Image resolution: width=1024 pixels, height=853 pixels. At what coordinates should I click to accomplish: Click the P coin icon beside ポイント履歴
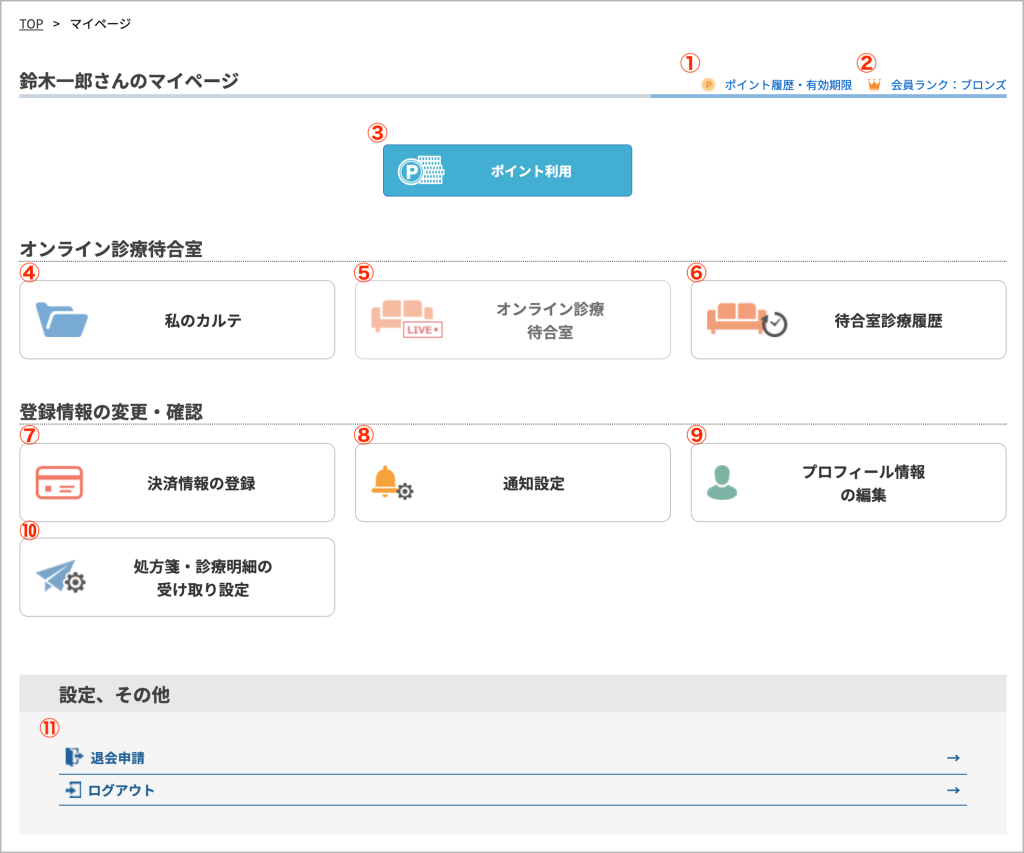pyautogui.click(x=708, y=86)
